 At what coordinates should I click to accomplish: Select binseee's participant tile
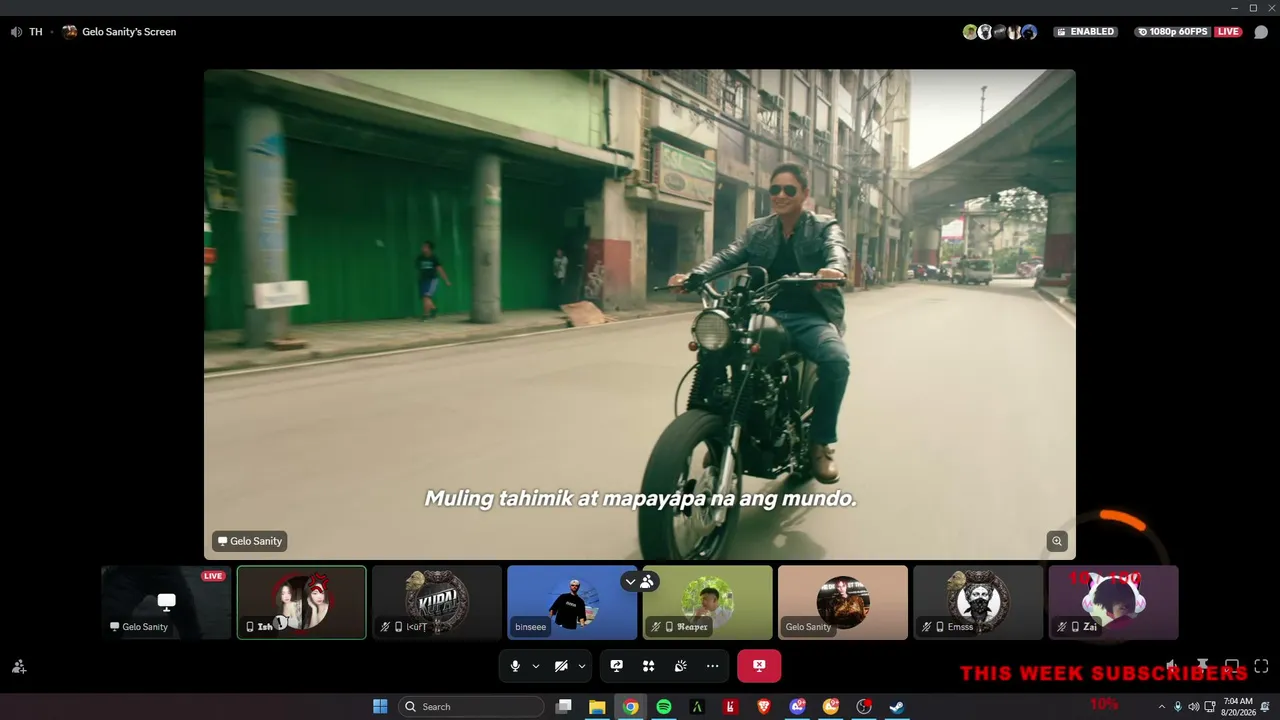572,603
